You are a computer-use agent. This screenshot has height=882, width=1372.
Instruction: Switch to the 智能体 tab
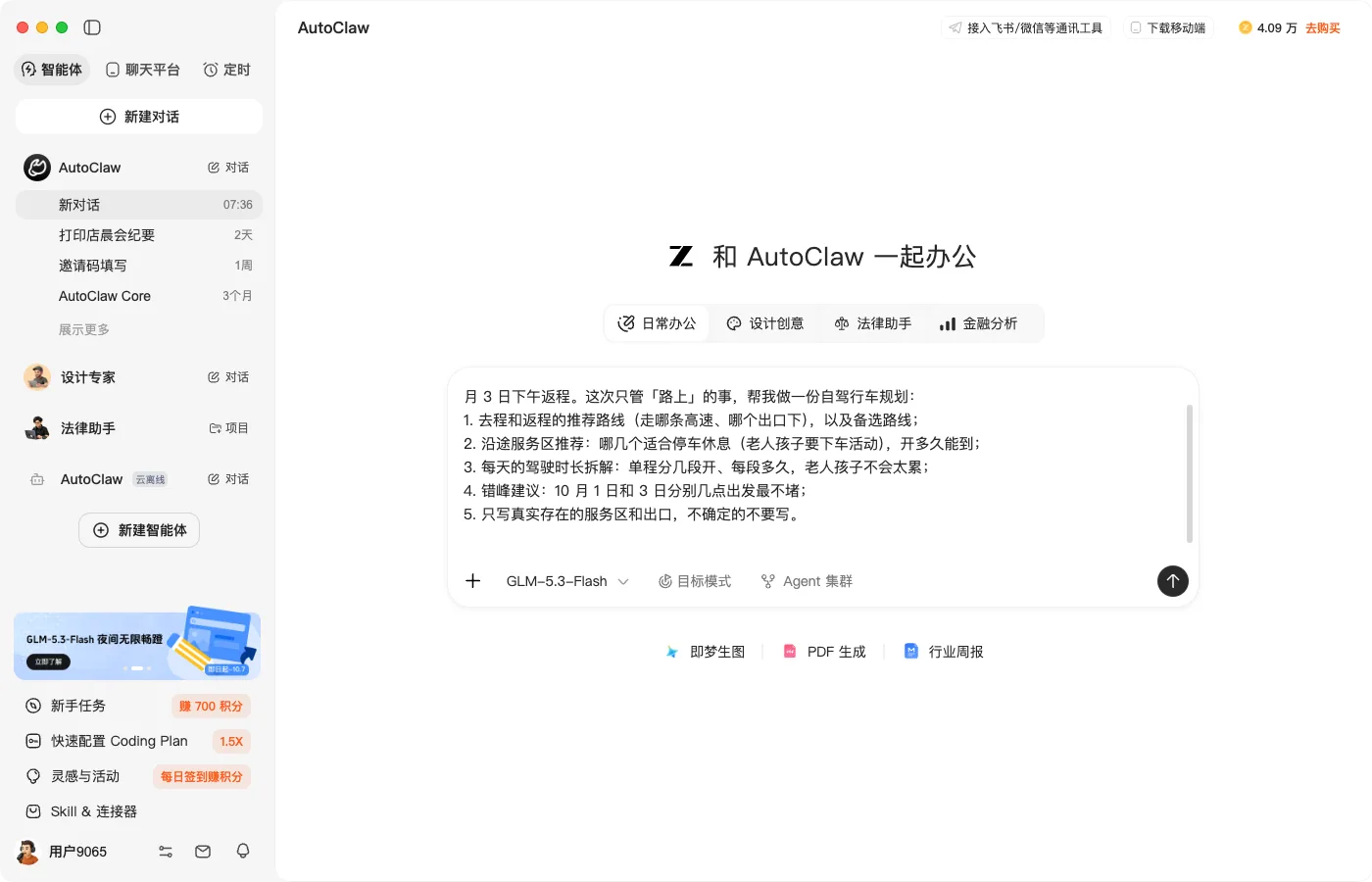(52, 70)
